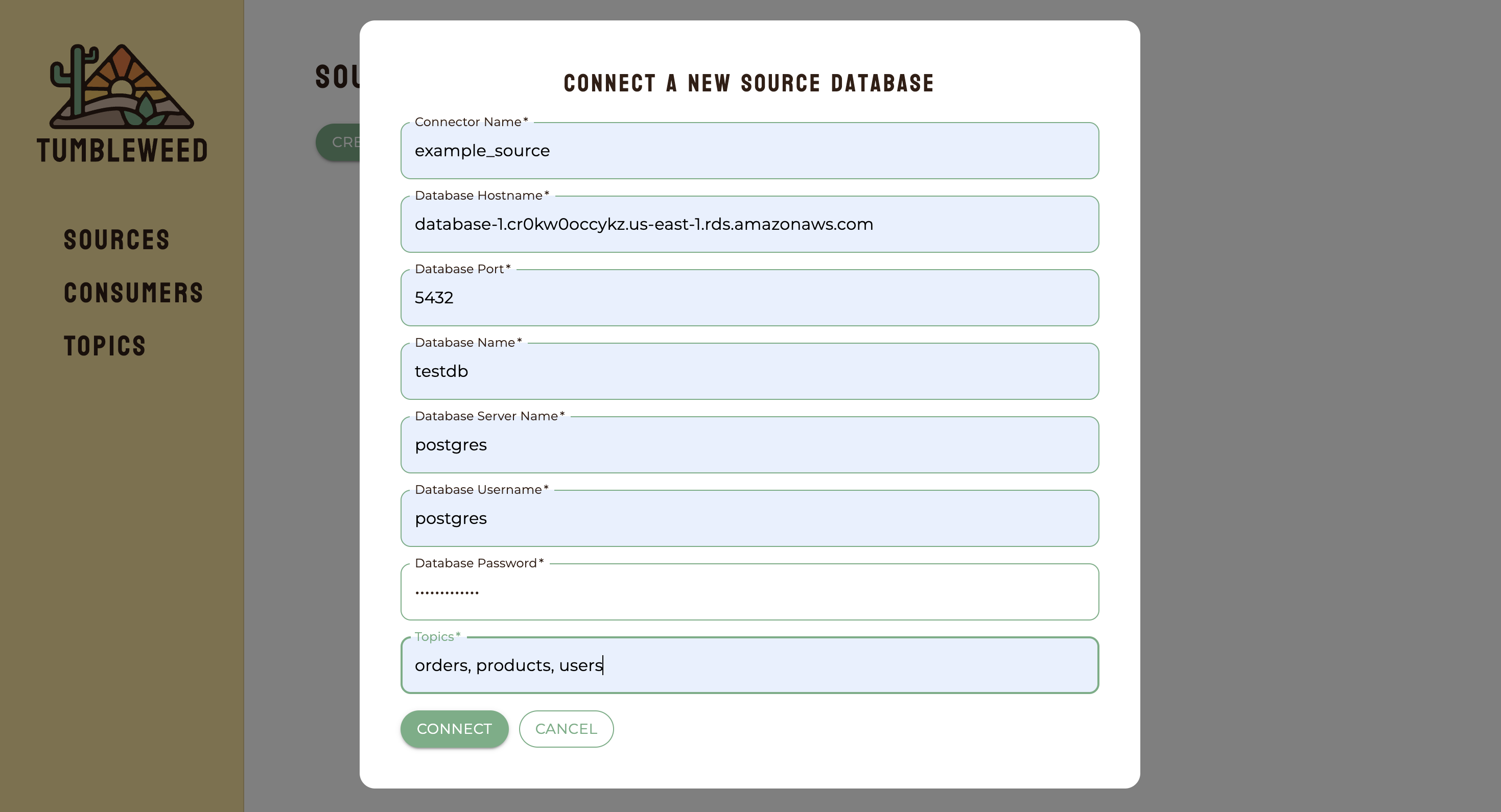Click the Database Server Name input field

750,444
